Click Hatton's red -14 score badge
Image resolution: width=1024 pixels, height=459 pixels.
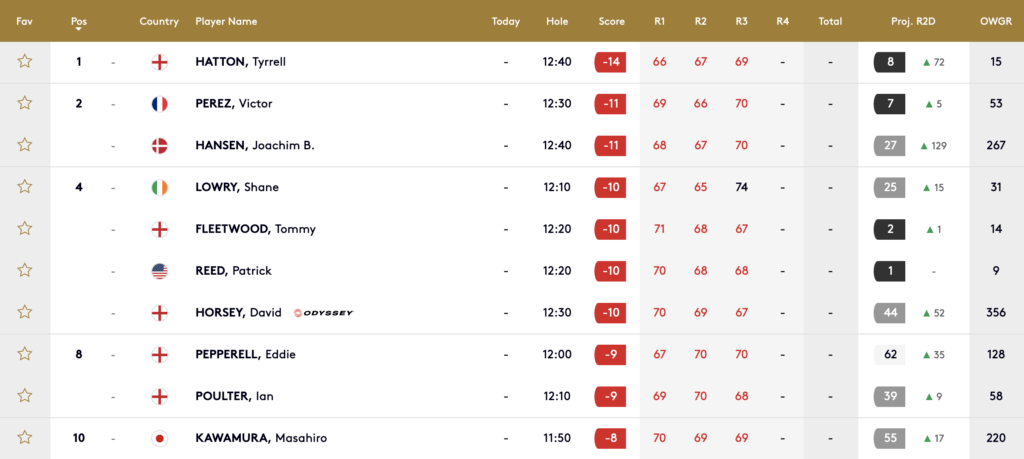pos(610,62)
